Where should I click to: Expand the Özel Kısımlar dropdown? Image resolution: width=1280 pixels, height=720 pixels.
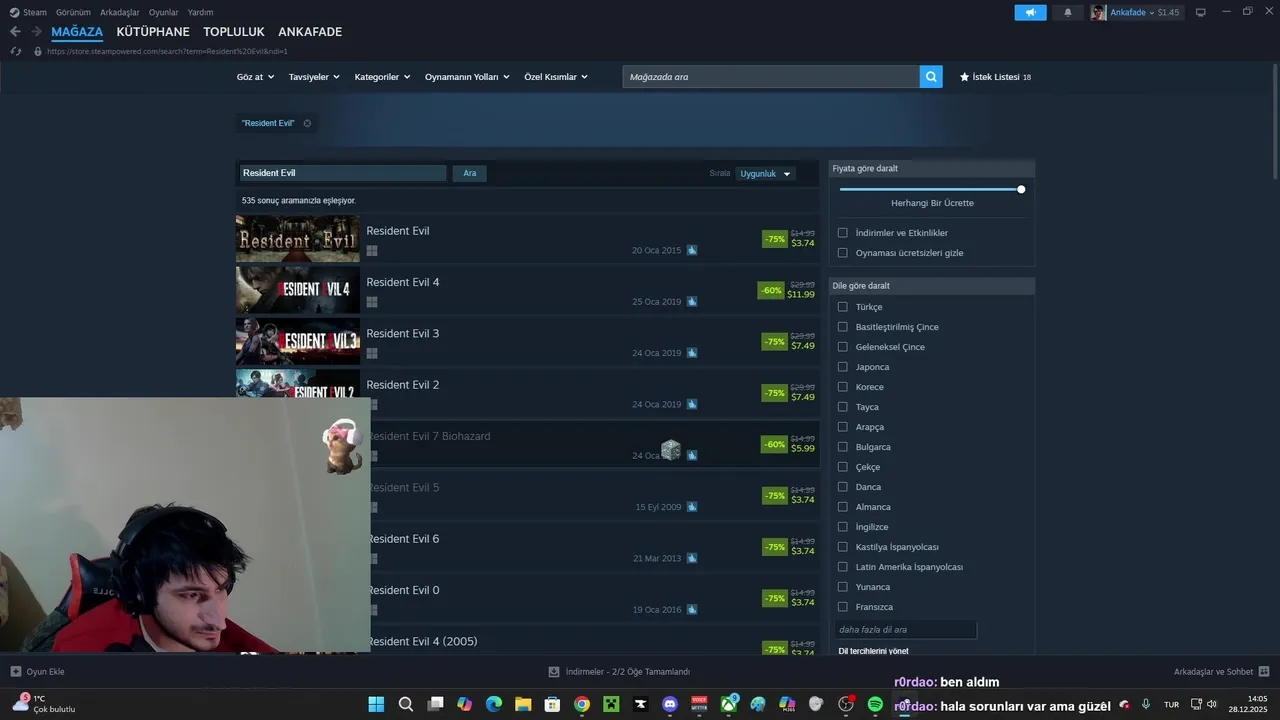click(x=556, y=77)
